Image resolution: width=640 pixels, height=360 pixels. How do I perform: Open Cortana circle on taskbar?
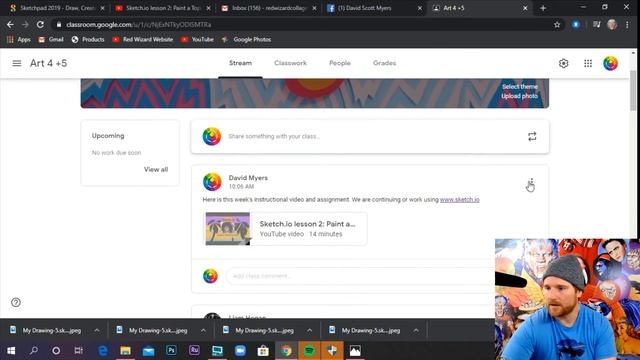point(56,351)
